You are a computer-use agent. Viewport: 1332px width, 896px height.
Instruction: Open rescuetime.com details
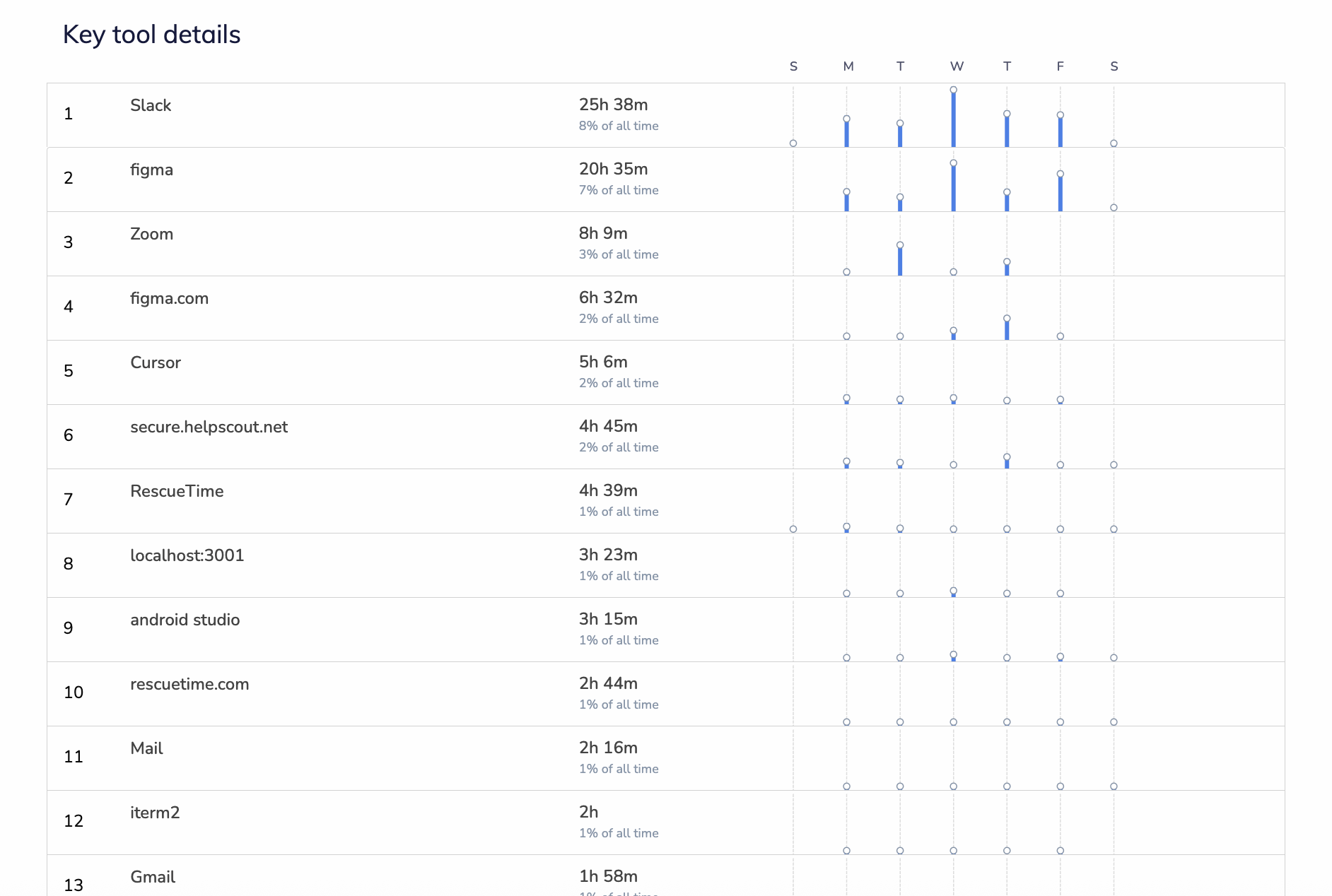click(x=665, y=694)
